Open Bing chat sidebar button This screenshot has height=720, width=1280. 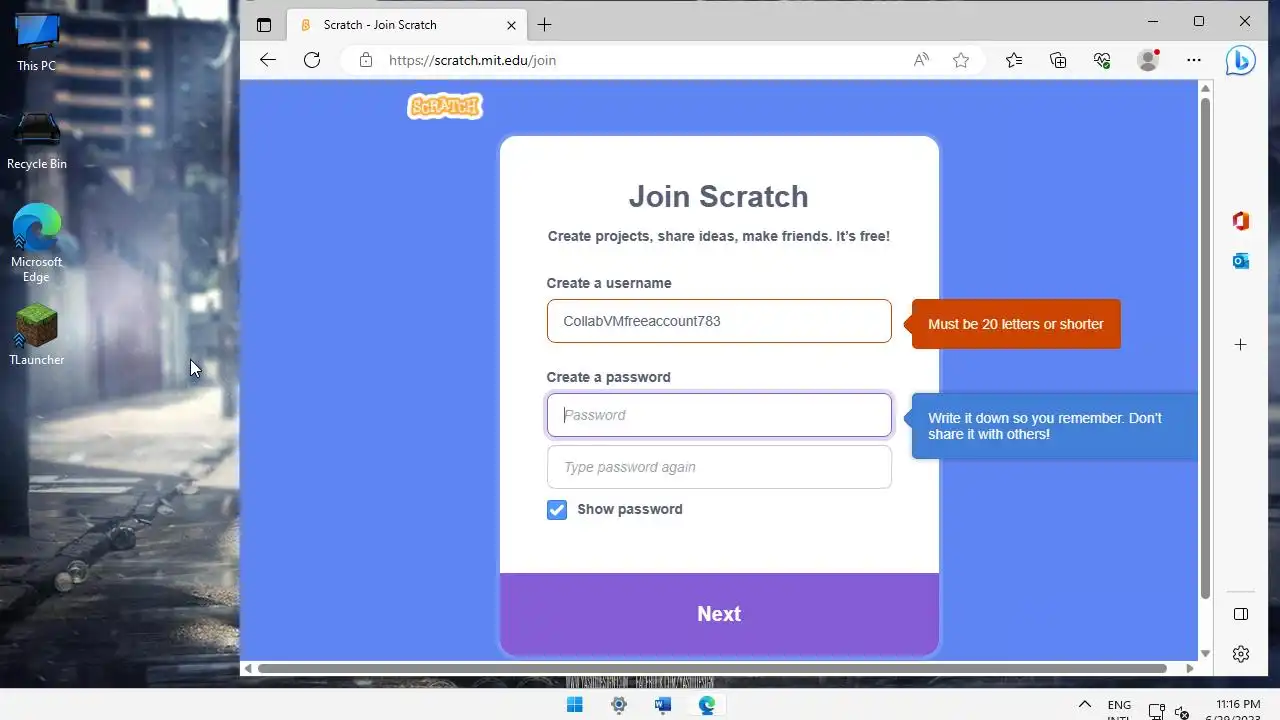pos(1241,60)
